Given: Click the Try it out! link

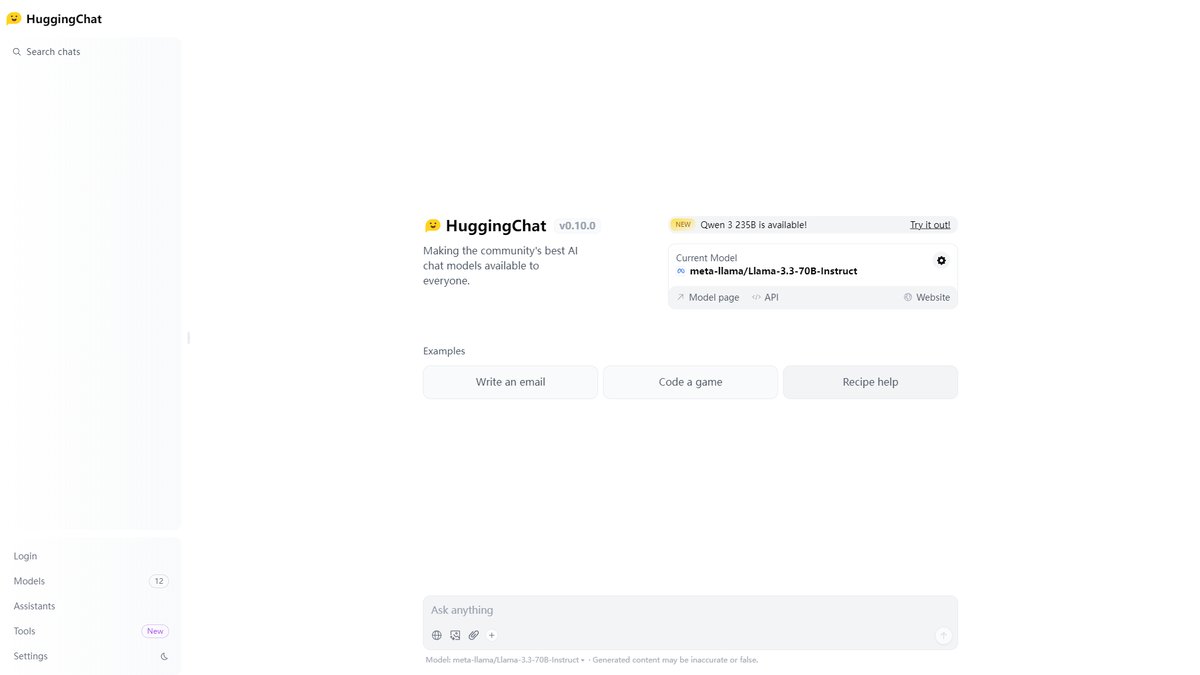Looking at the screenshot, I should click(x=930, y=225).
